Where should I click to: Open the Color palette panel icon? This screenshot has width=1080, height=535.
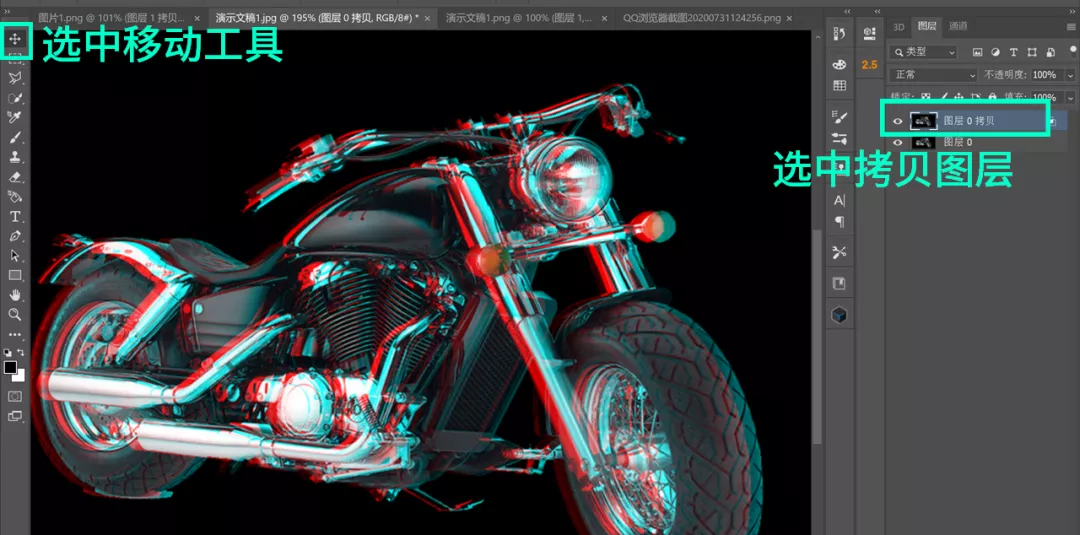point(839,65)
